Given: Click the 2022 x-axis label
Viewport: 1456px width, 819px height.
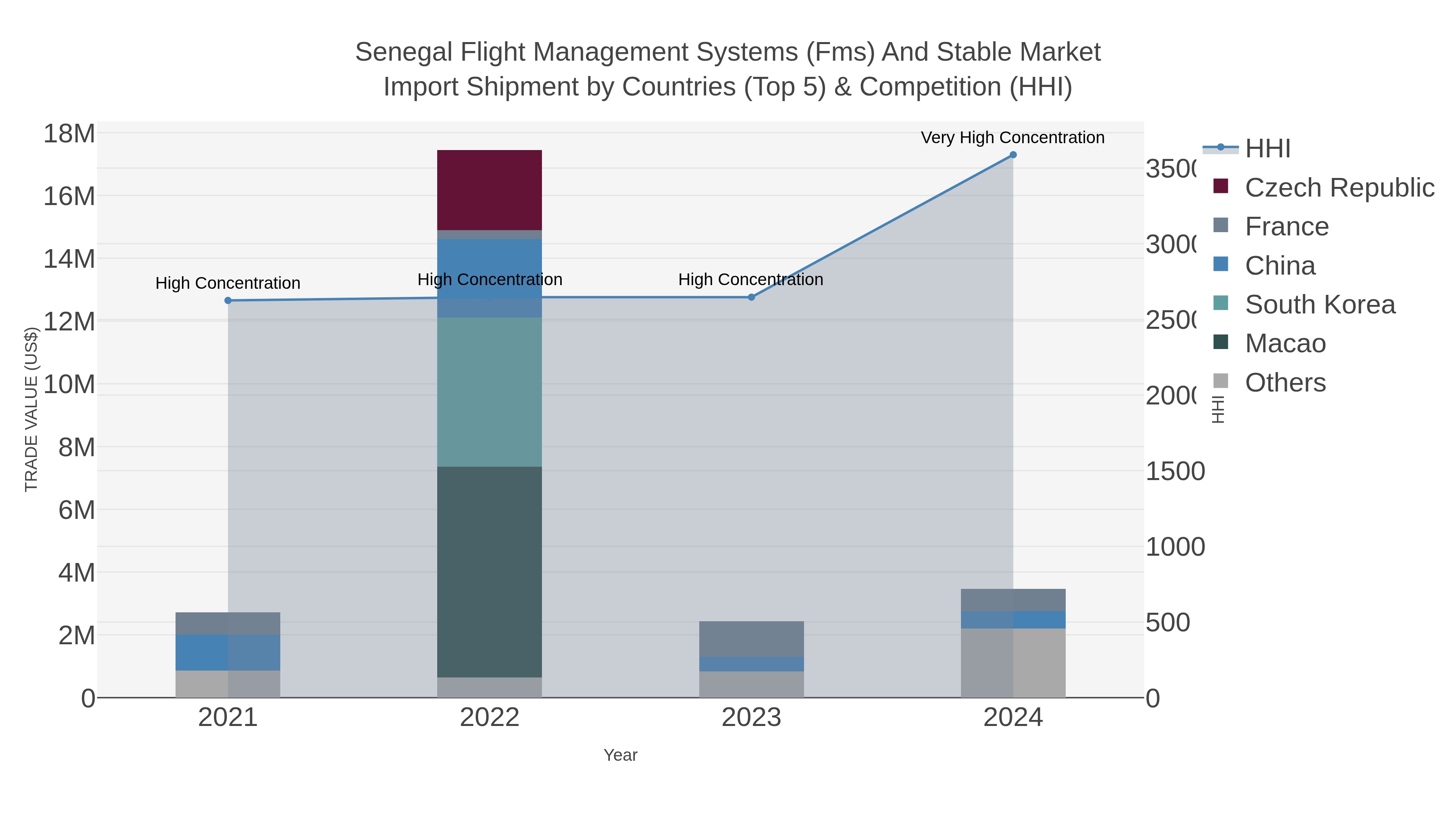Looking at the screenshot, I should pyautogui.click(x=489, y=718).
